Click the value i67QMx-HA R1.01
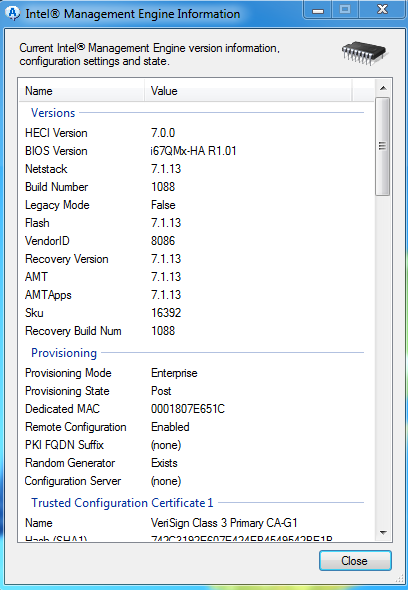 193,151
